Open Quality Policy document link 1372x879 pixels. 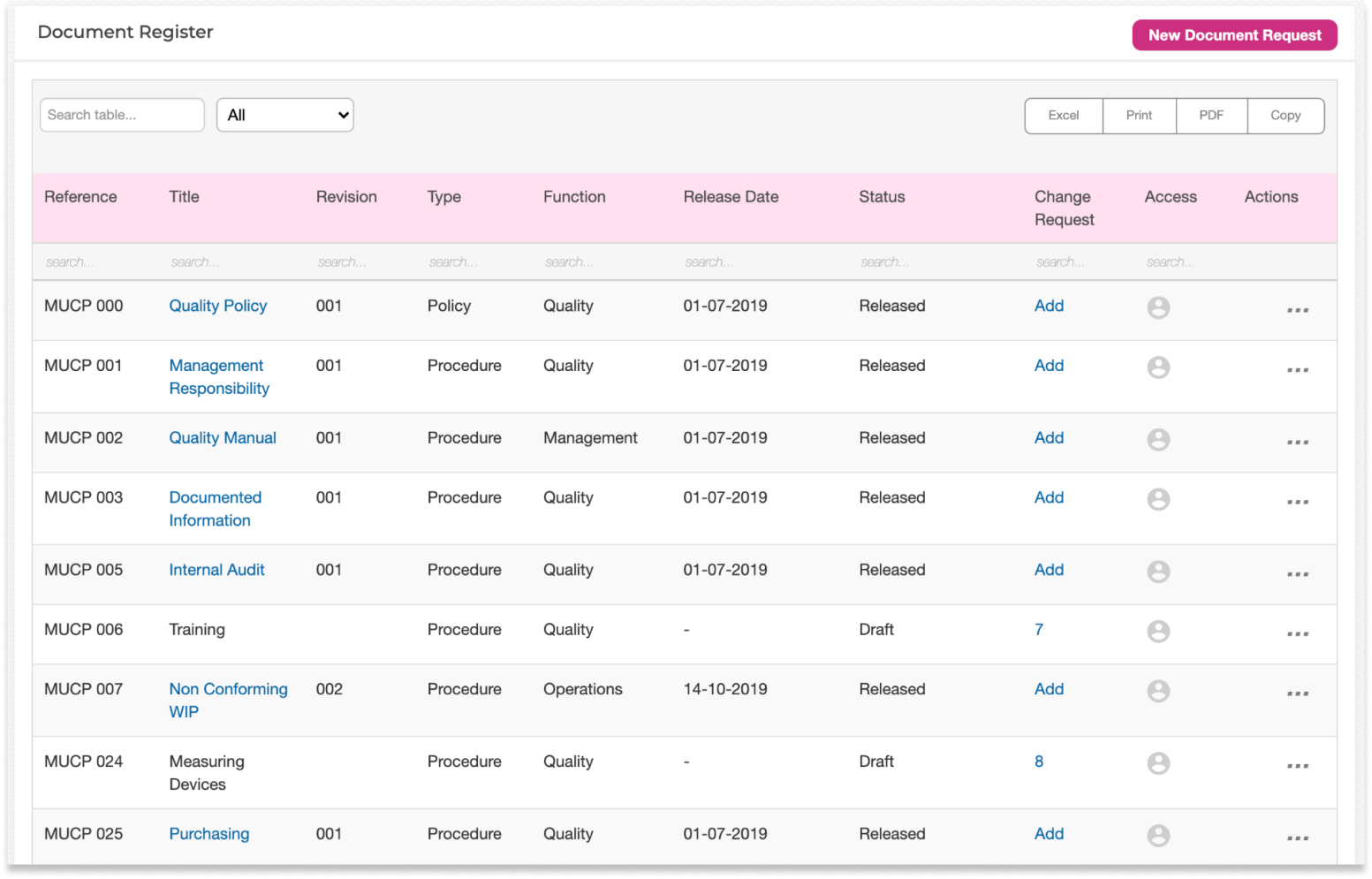tap(217, 306)
